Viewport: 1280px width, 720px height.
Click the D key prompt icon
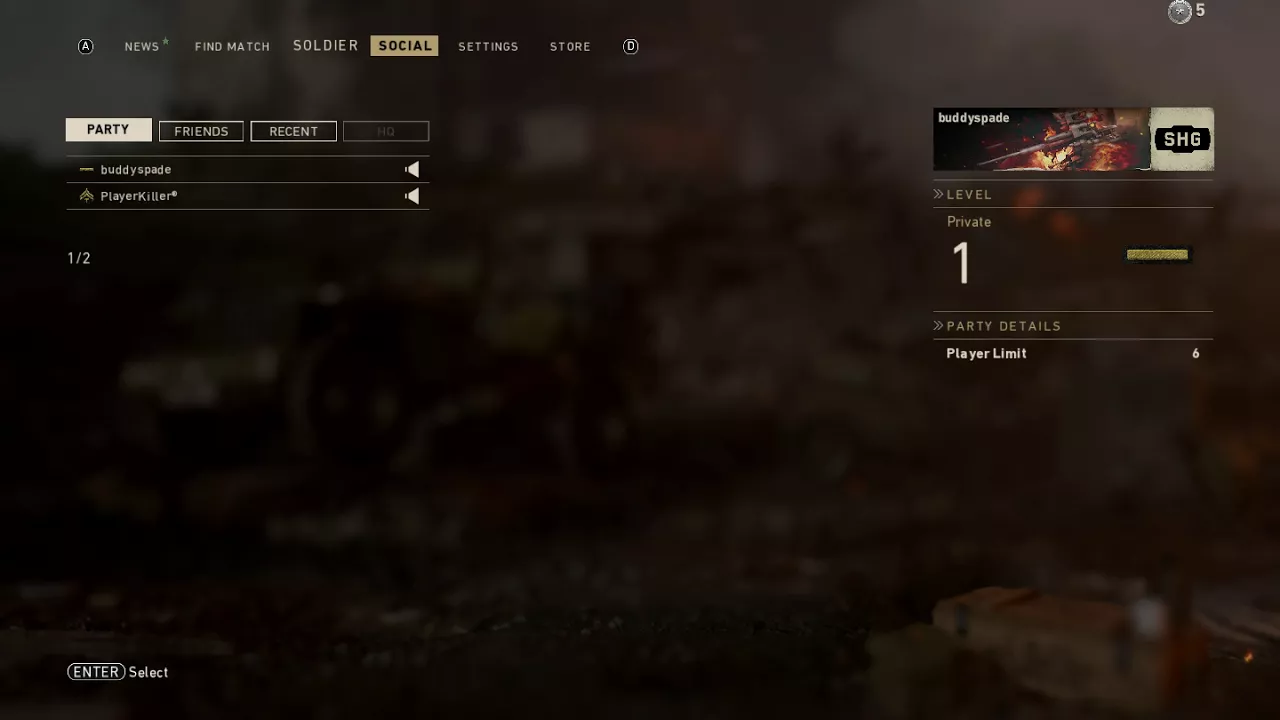[630, 46]
